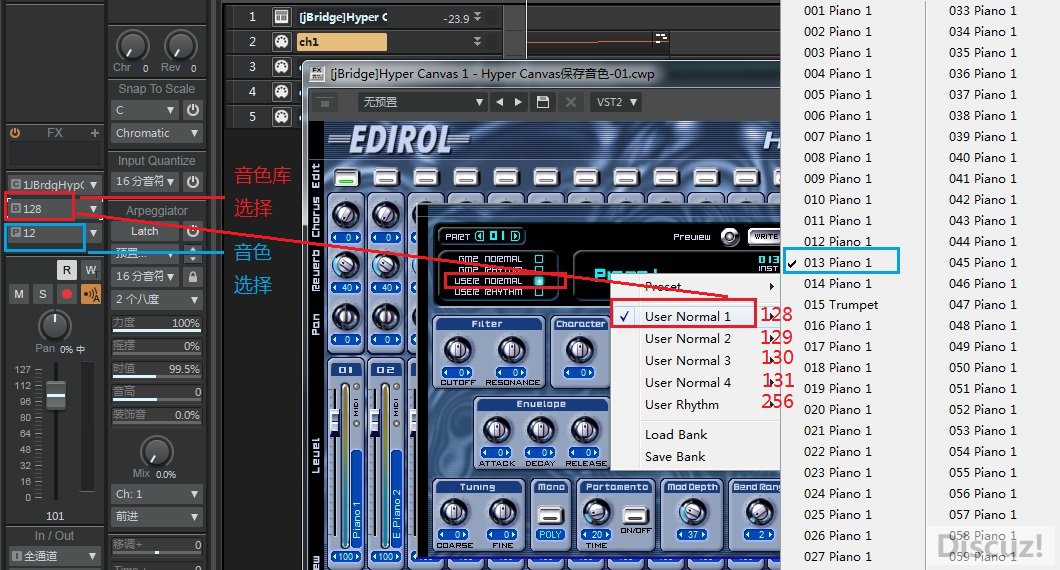Click the FX icon in the plugin title bar
This screenshot has width=1060, height=570.
point(316,74)
